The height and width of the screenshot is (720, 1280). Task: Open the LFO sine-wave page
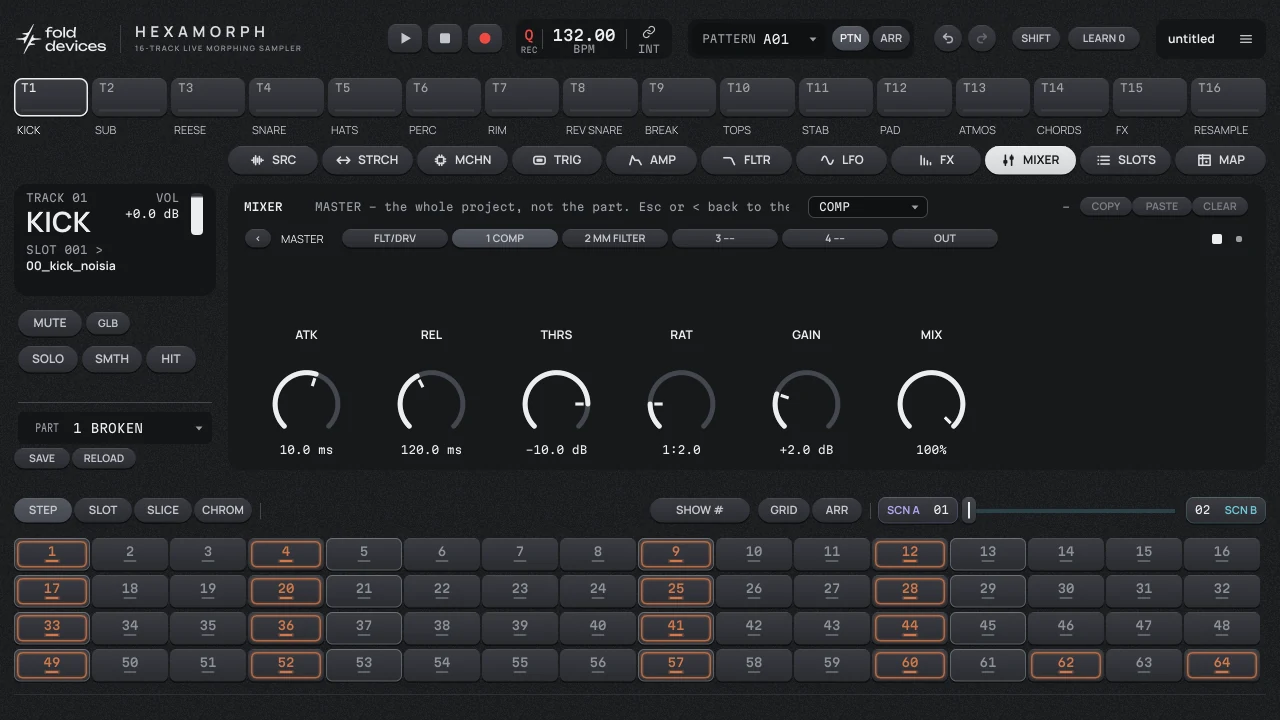840,160
